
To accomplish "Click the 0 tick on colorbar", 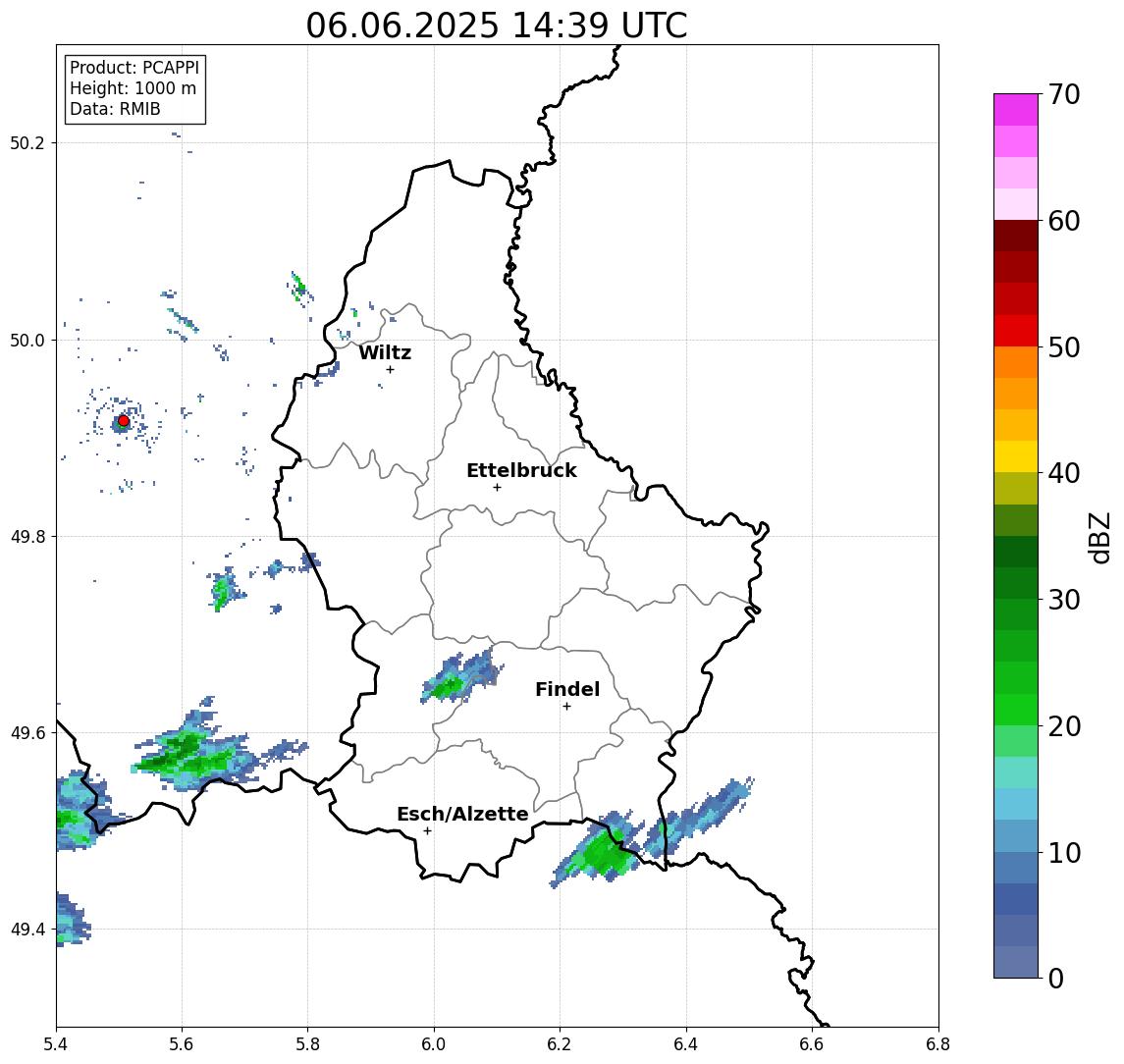I will (1056, 978).
